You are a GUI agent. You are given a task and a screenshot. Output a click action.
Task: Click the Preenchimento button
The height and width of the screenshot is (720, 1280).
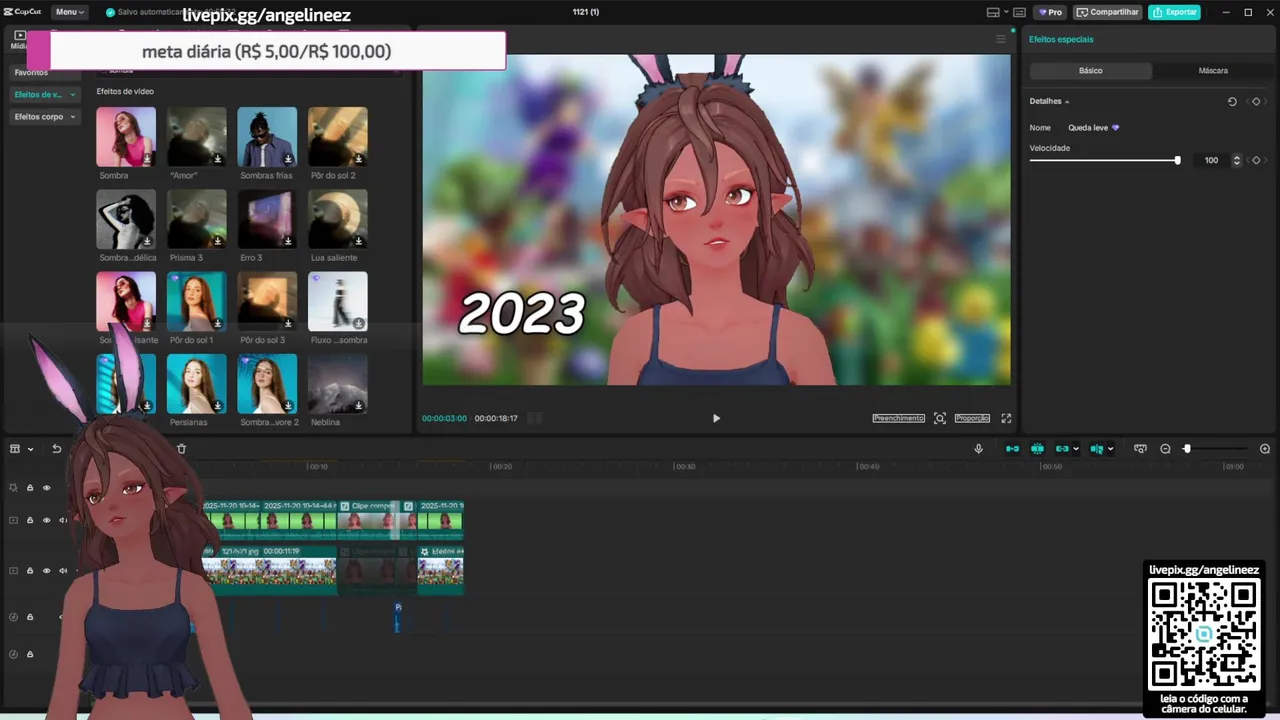[898, 418]
